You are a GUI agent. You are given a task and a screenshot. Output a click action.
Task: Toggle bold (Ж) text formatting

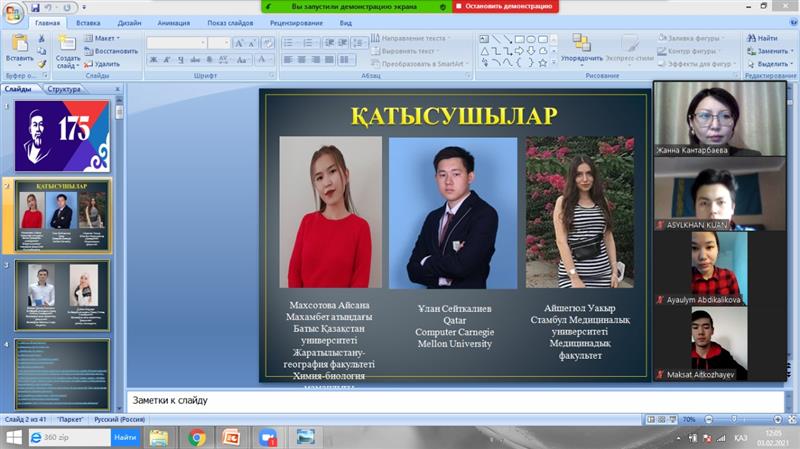coord(153,60)
